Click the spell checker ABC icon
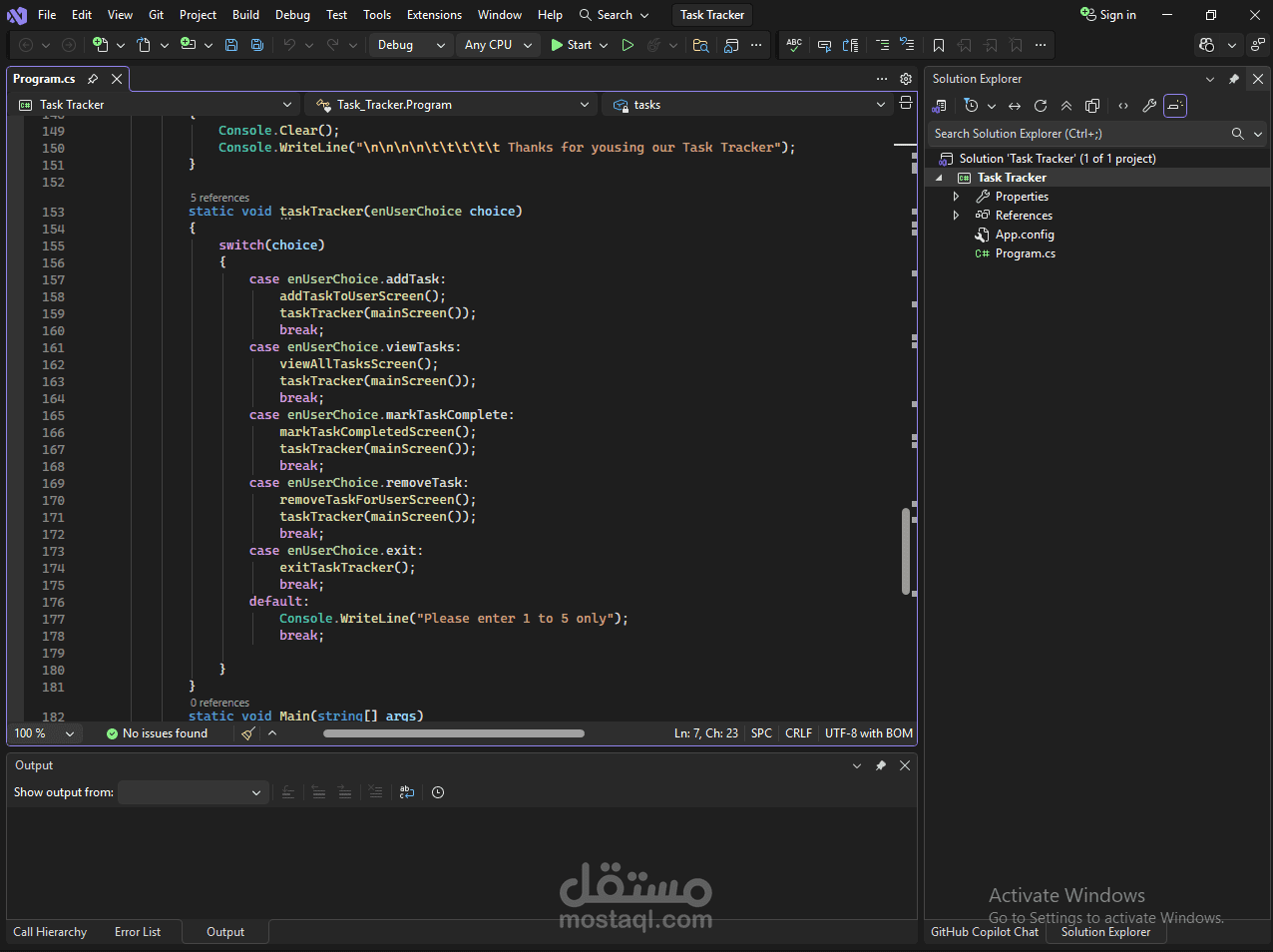The height and width of the screenshot is (952, 1273). pos(794,45)
